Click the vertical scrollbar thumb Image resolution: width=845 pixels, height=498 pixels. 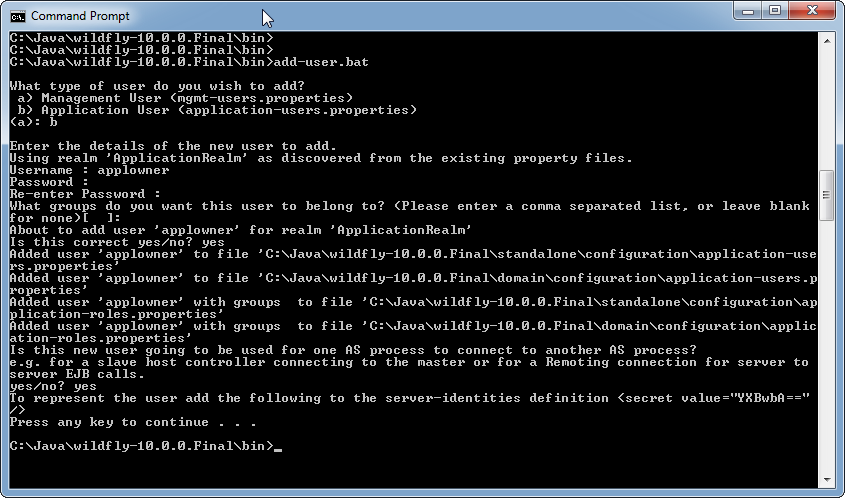tap(827, 195)
